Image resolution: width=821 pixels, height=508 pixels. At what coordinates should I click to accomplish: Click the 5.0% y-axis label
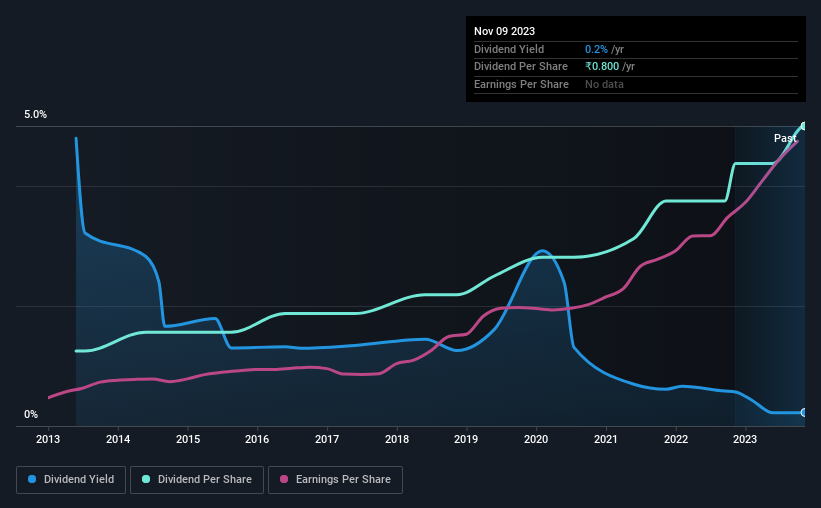tap(35, 115)
